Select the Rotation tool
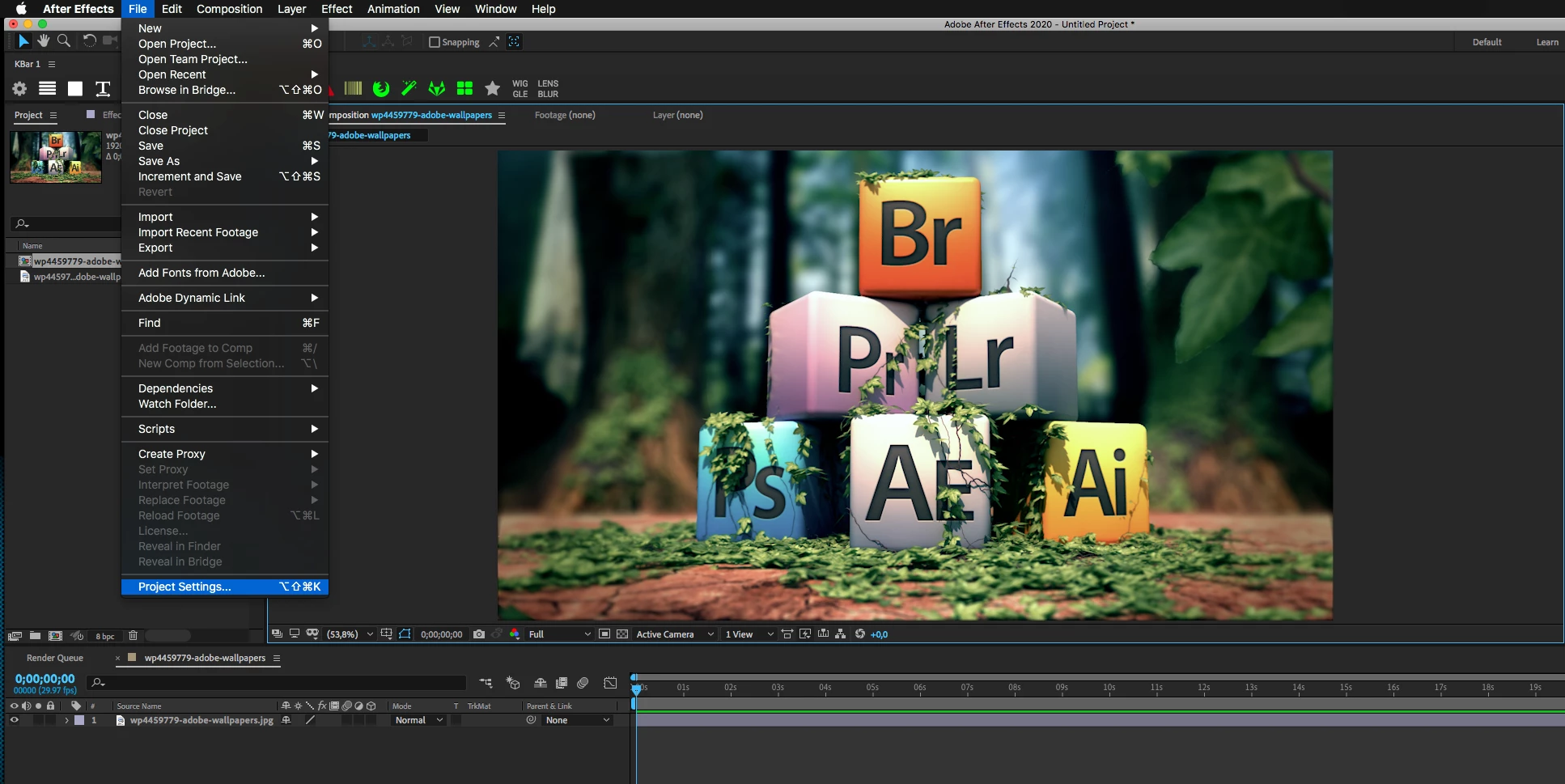Image resolution: width=1565 pixels, height=784 pixels. (x=90, y=41)
